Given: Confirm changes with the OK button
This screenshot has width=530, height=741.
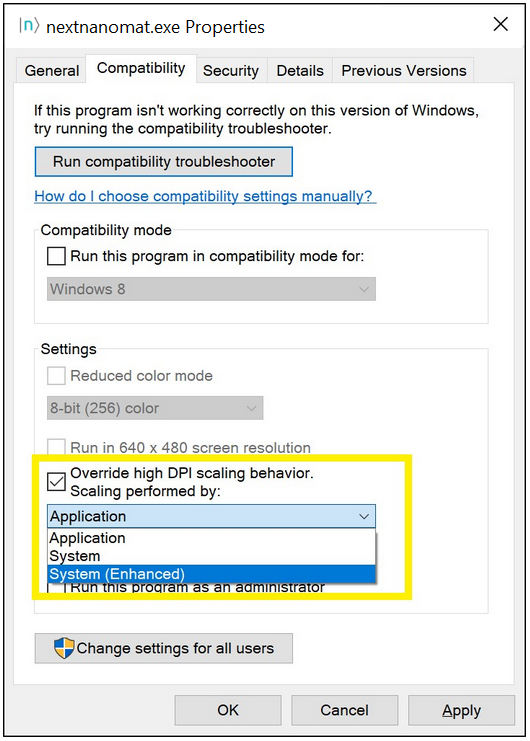Looking at the screenshot, I should (x=228, y=710).
